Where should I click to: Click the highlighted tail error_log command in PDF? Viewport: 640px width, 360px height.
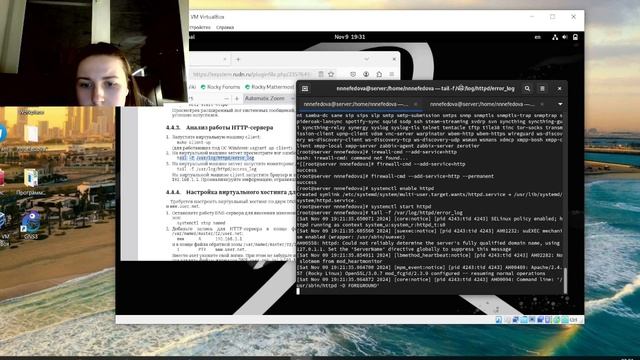(x=216, y=158)
